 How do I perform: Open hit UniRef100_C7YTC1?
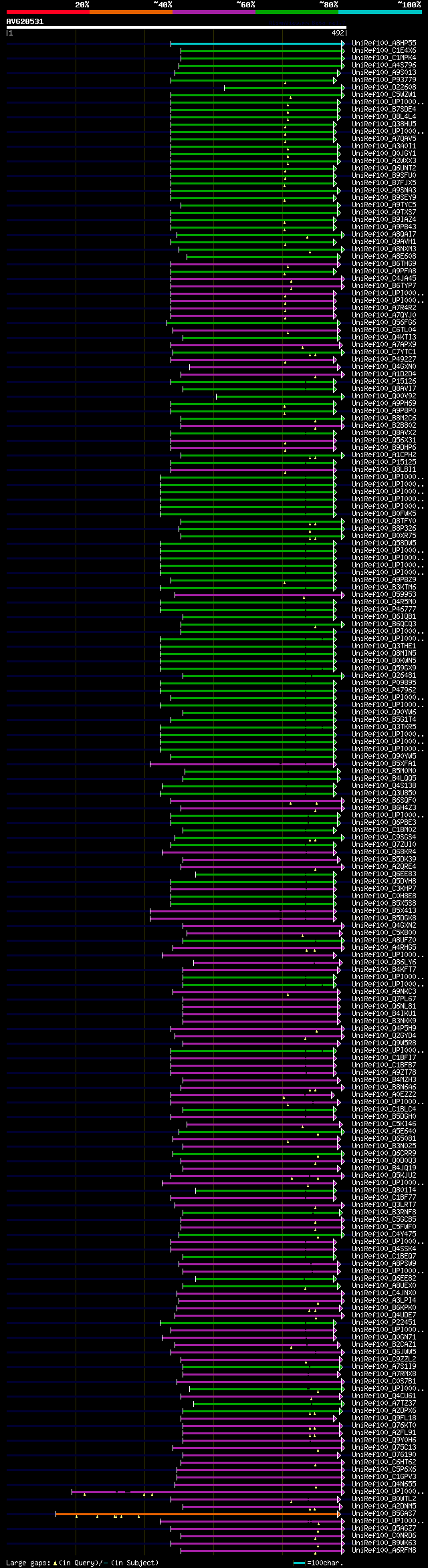[x=384, y=352]
